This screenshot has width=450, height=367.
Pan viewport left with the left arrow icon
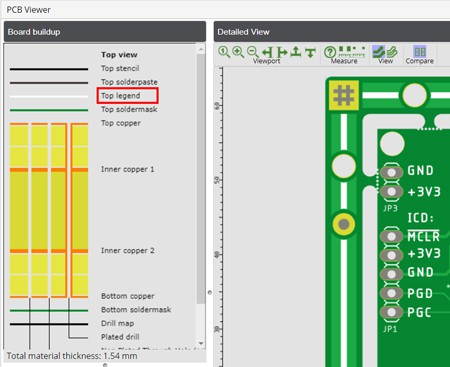pyautogui.click(x=267, y=52)
